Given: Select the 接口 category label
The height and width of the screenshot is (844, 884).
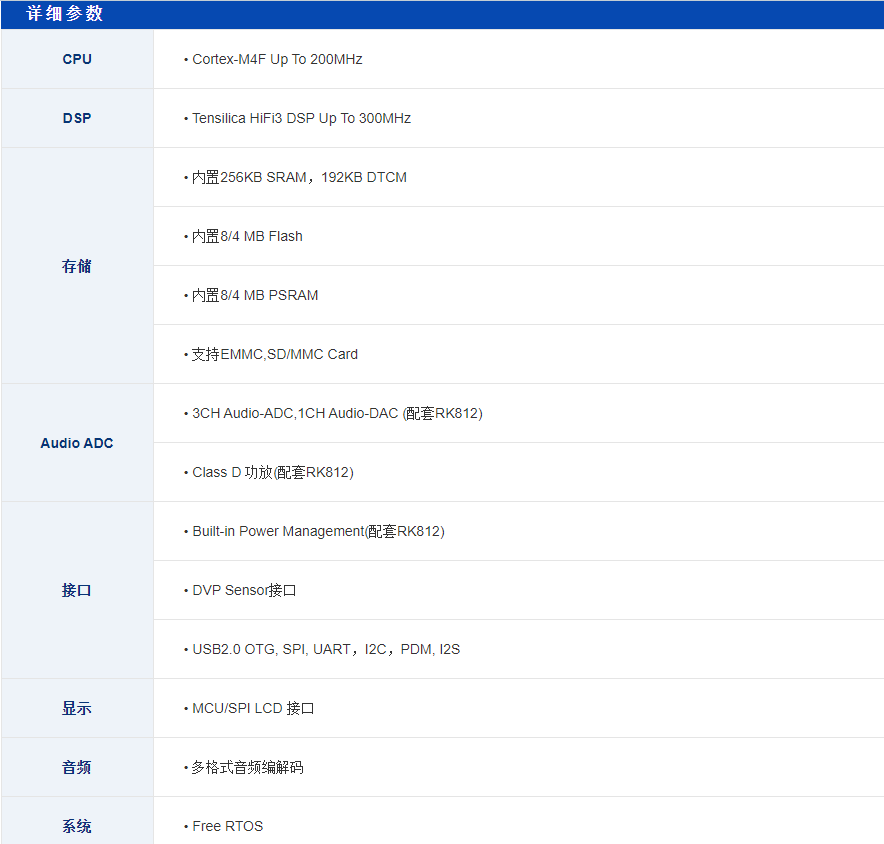Looking at the screenshot, I should [x=77, y=590].
